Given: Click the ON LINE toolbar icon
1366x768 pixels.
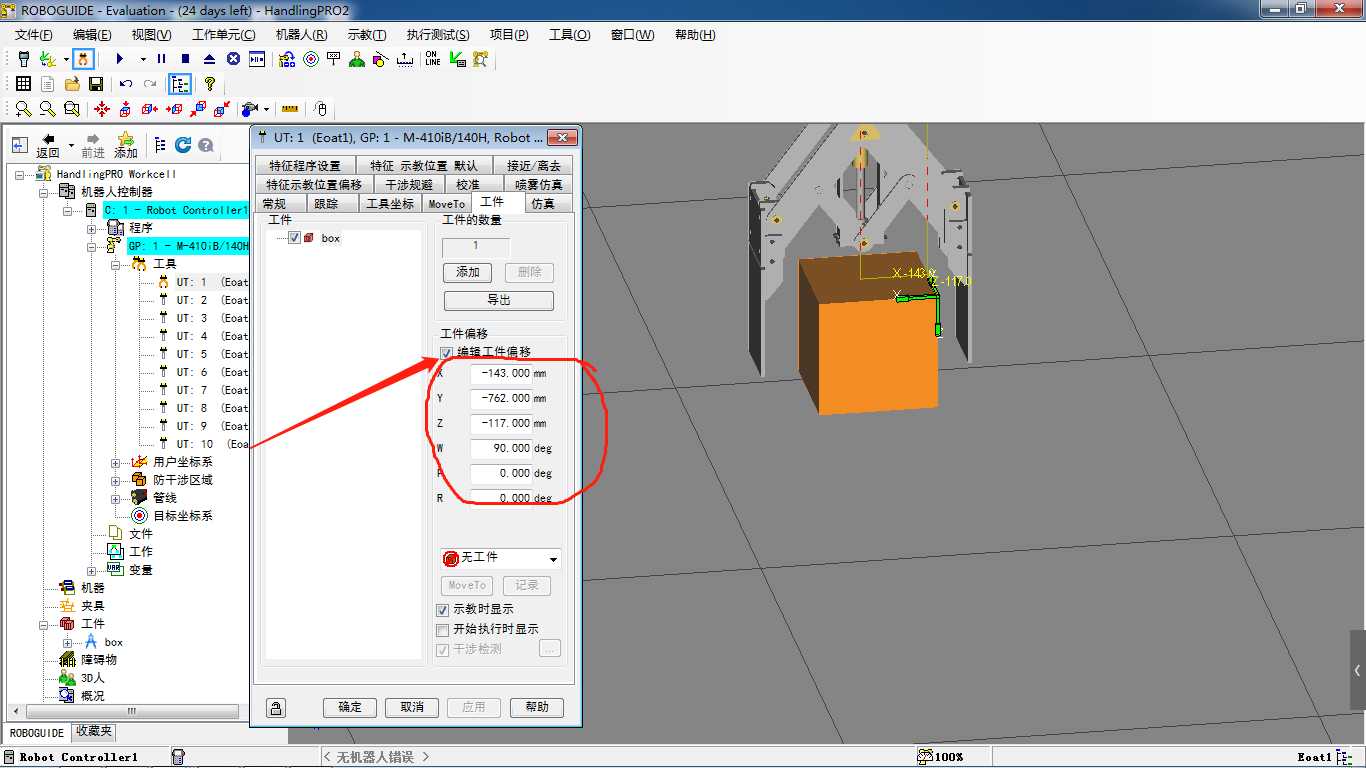Looking at the screenshot, I should (432, 59).
